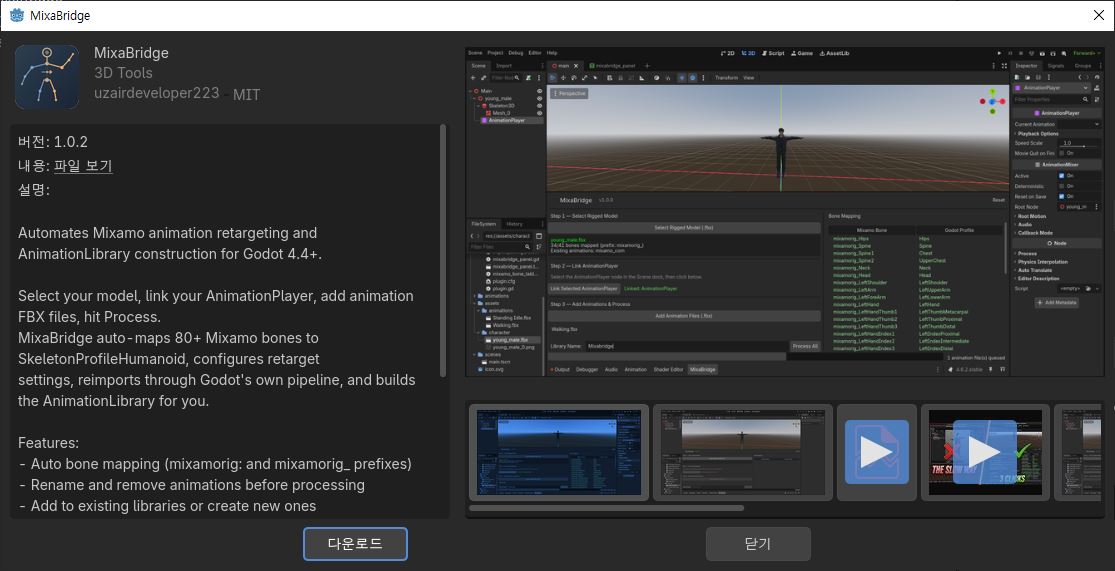This screenshot has height=571, width=1115.
Task: Play the plain blue video thumbnail
Action: (x=877, y=452)
